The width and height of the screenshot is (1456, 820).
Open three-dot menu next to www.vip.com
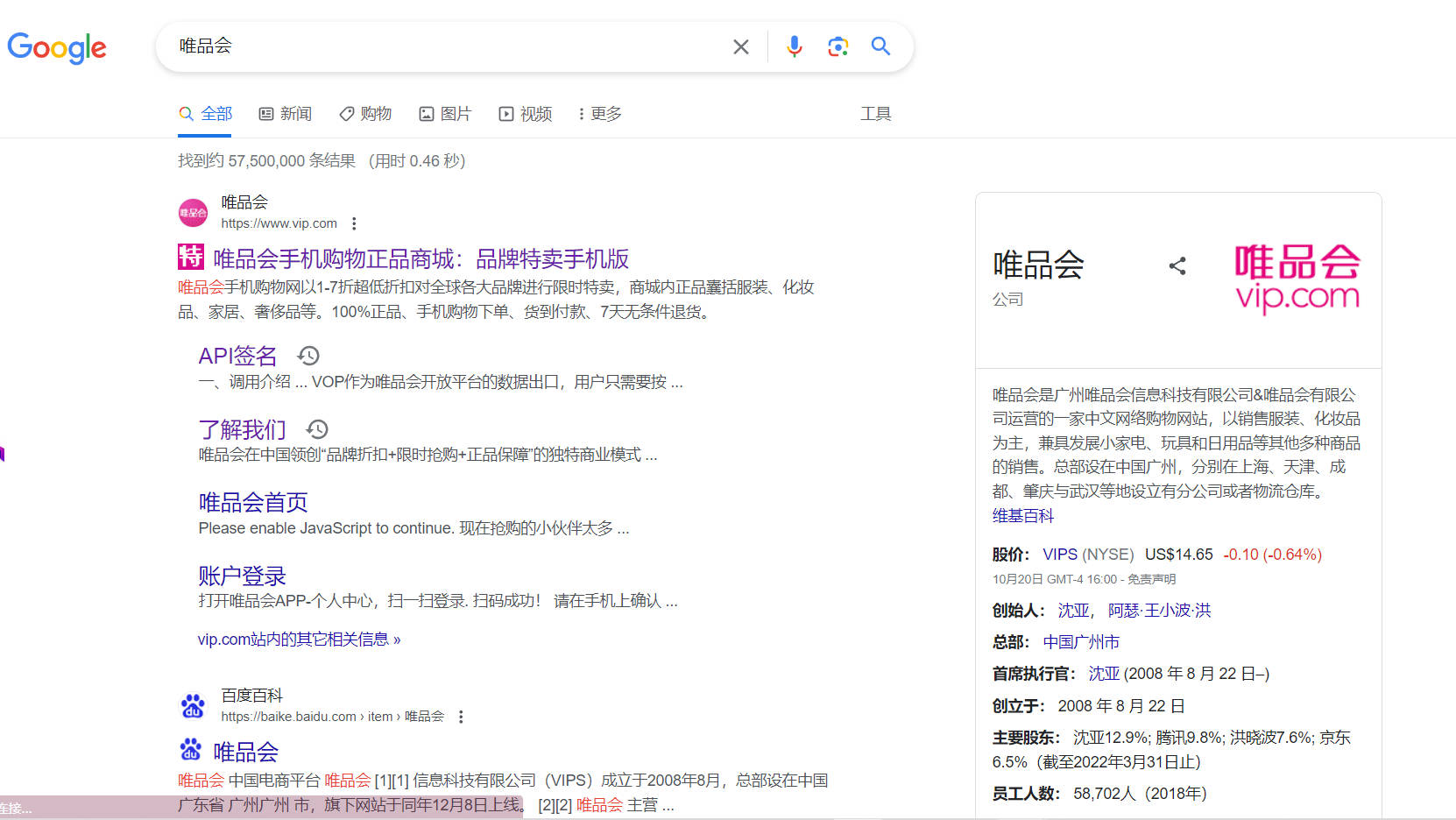[354, 223]
